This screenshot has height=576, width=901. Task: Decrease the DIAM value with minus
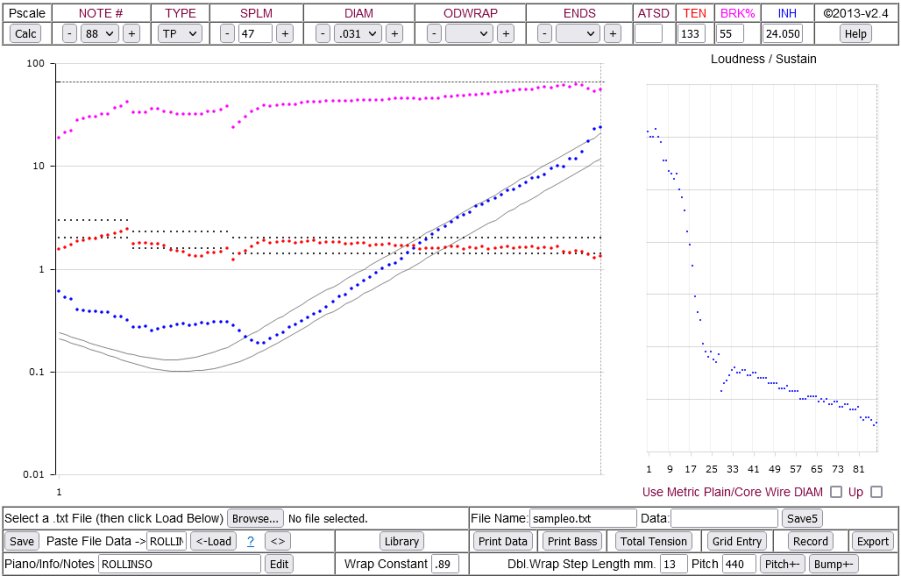(x=323, y=34)
